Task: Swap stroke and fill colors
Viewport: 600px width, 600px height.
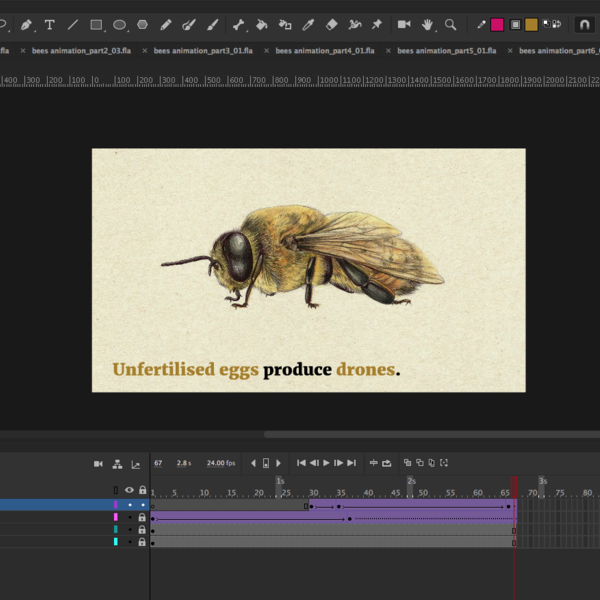Action: 557,24
